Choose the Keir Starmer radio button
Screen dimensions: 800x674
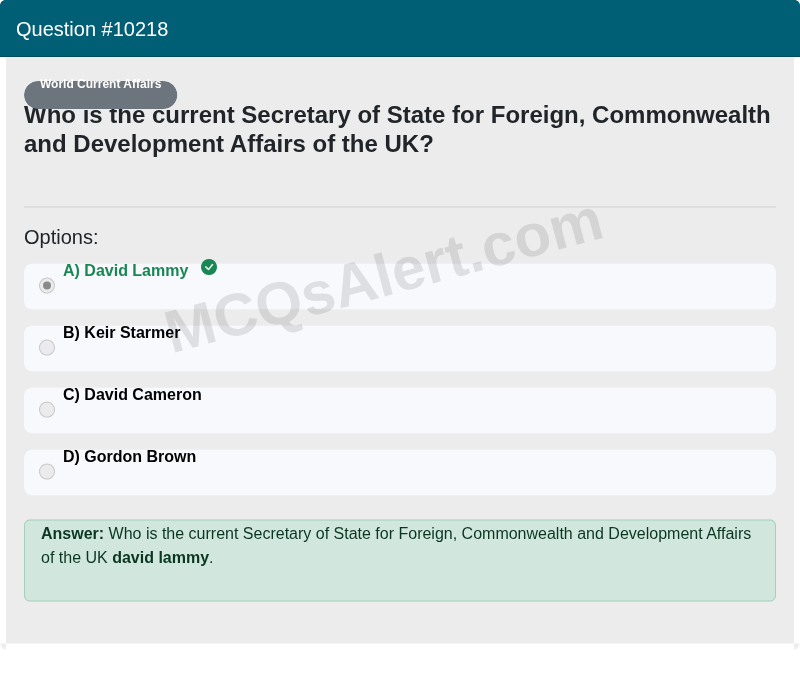[x=47, y=347]
